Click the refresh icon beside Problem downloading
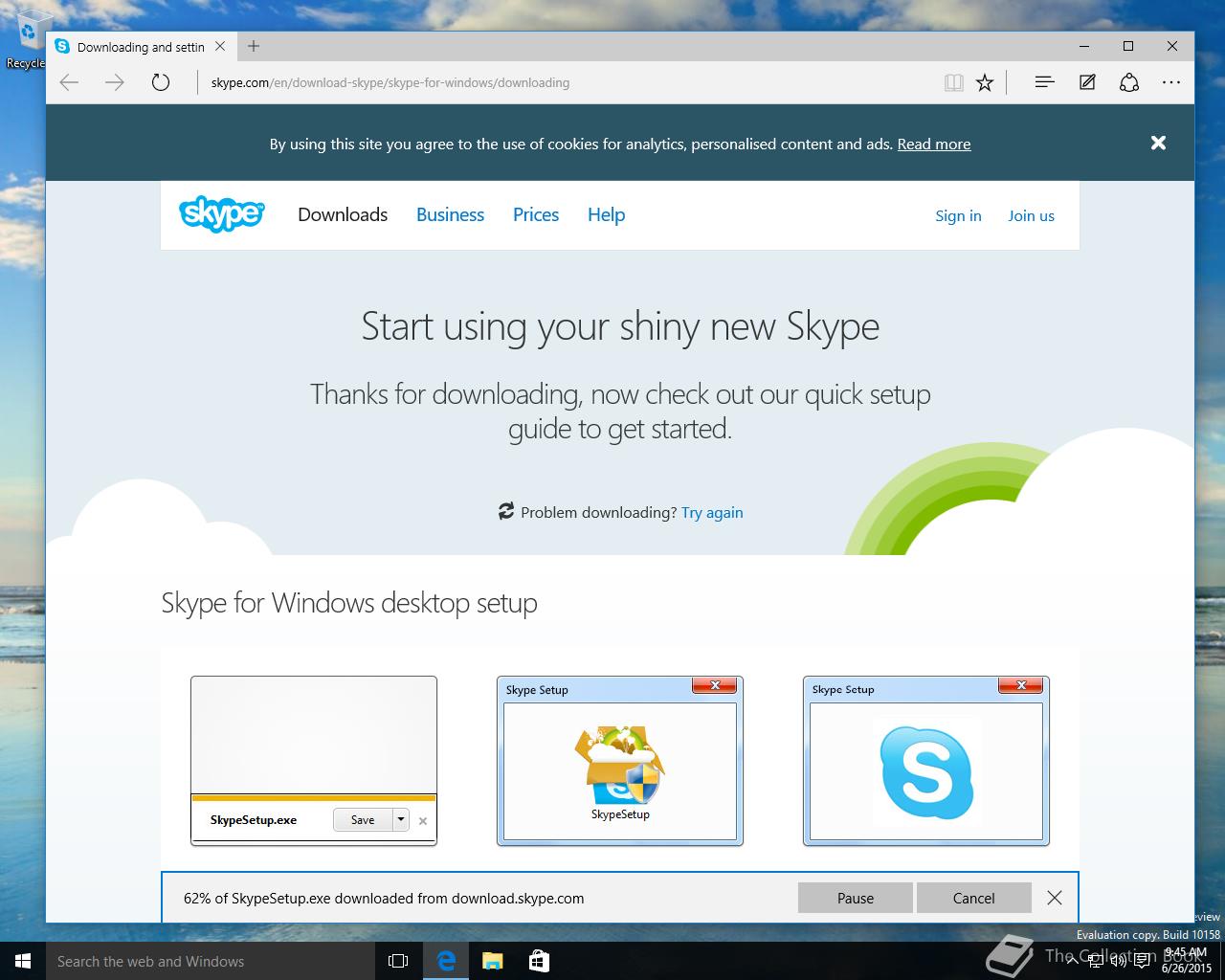This screenshot has width=1225, height=980. (506, 511)
